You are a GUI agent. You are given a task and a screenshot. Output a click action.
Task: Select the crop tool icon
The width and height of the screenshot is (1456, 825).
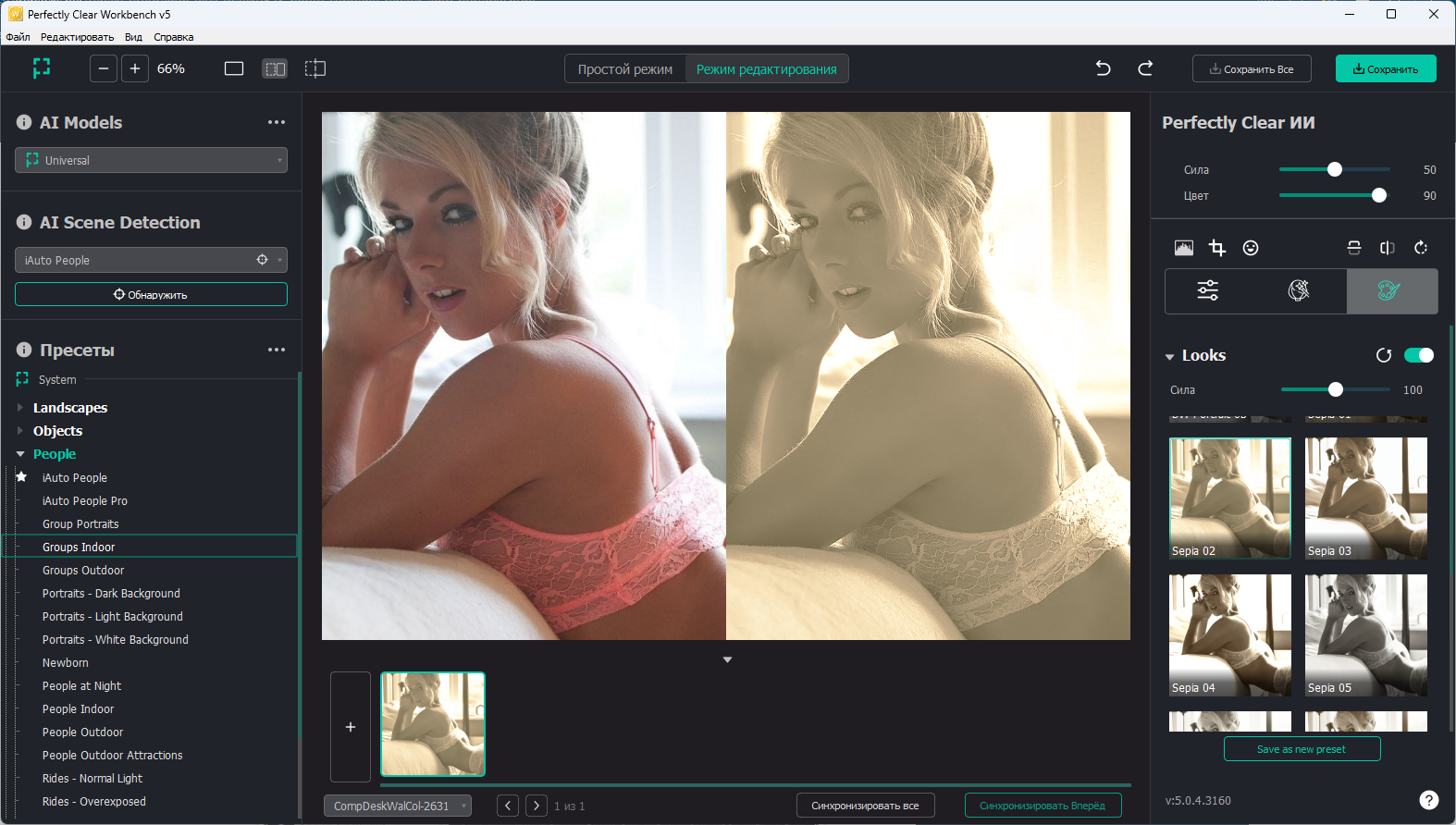[1217, 248]
